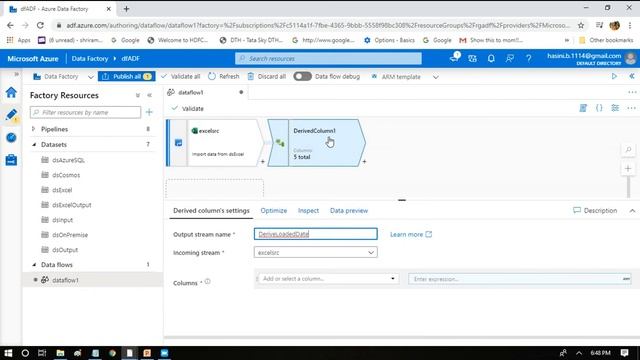
Task: Collapse the Factory Resources panel
Action: (150, 95)
